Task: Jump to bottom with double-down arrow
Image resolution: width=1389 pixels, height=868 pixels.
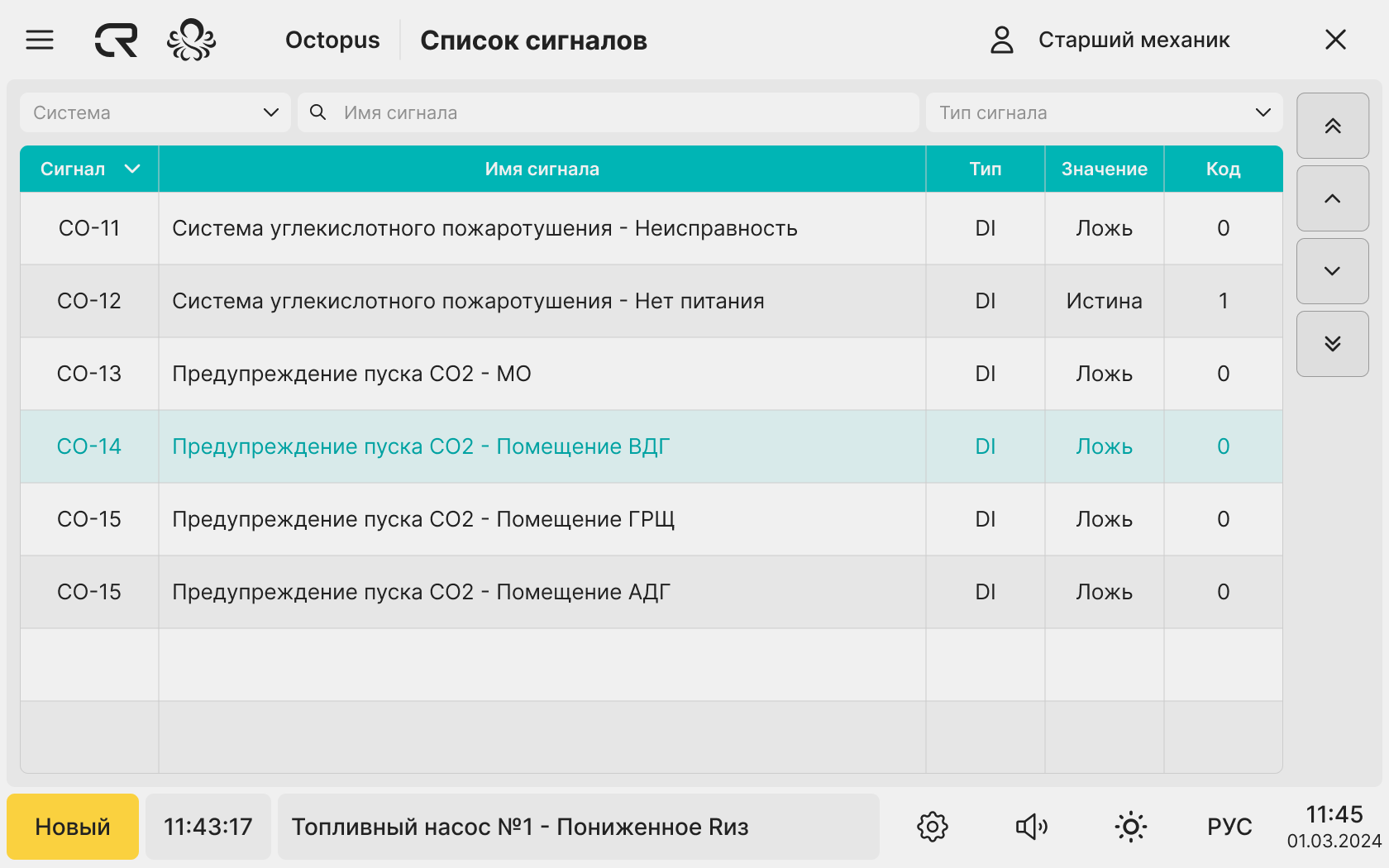Action: click(1332, 344)
